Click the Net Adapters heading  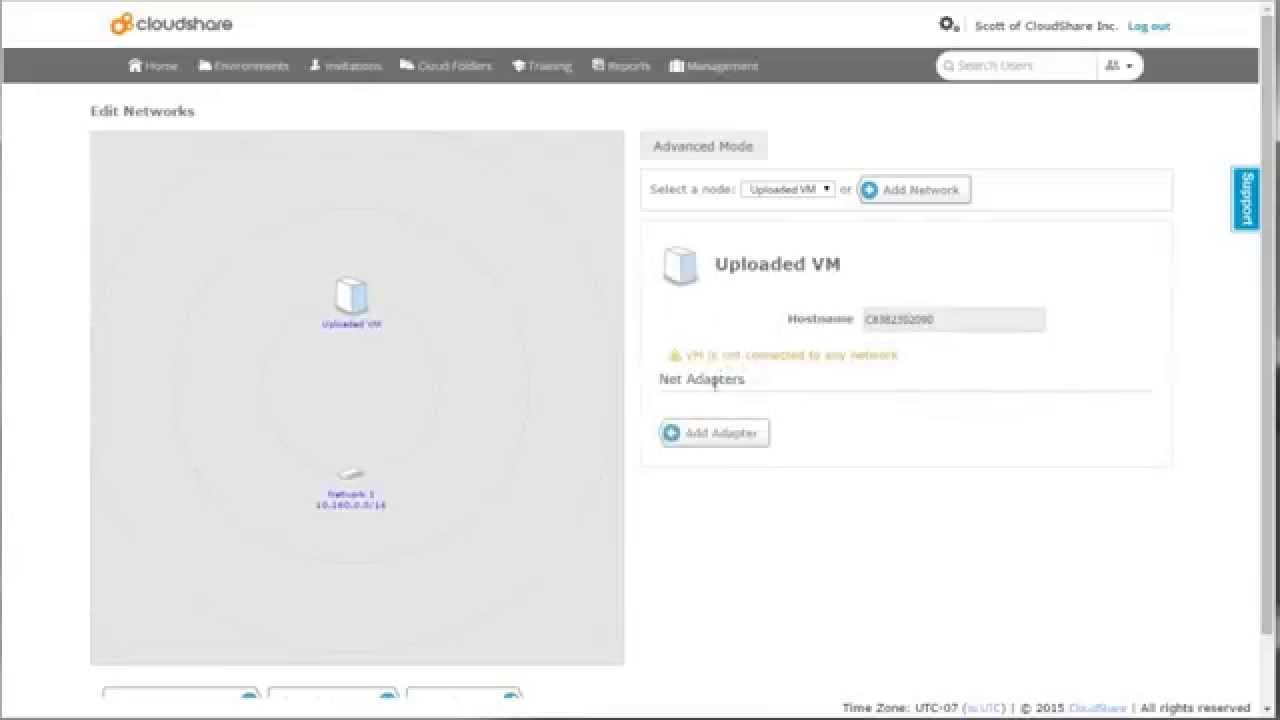(x=701, y=379)
